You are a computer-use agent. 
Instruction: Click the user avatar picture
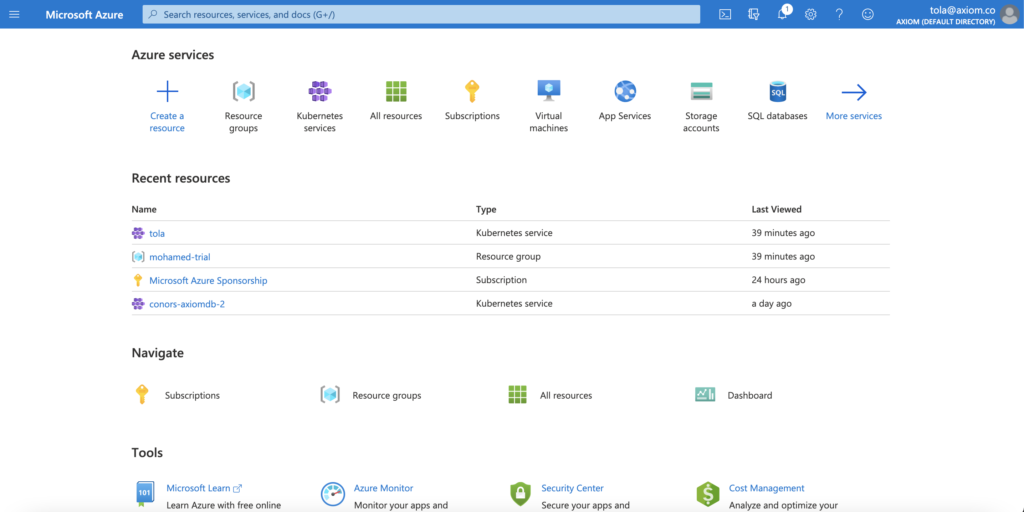click(x=1010, y=14)
